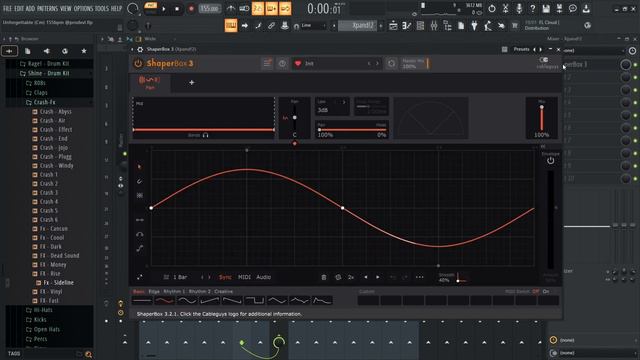Click the 2x double speed button
The image size is (640, 360).
tap(351, 277)
